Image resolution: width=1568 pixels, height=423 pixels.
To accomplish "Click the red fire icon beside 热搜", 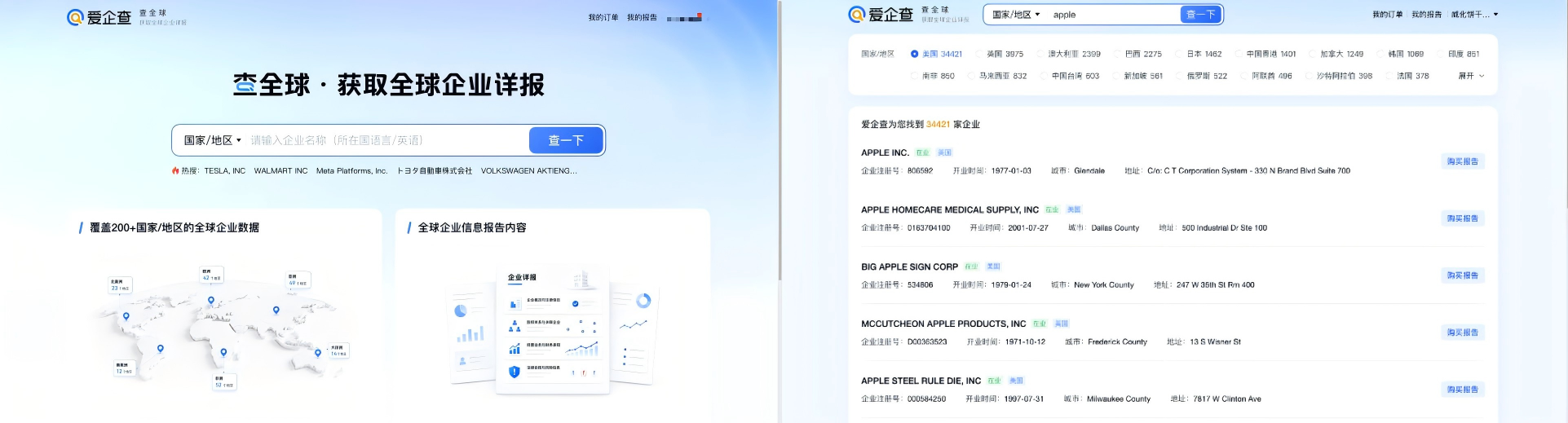I will 175,171.
